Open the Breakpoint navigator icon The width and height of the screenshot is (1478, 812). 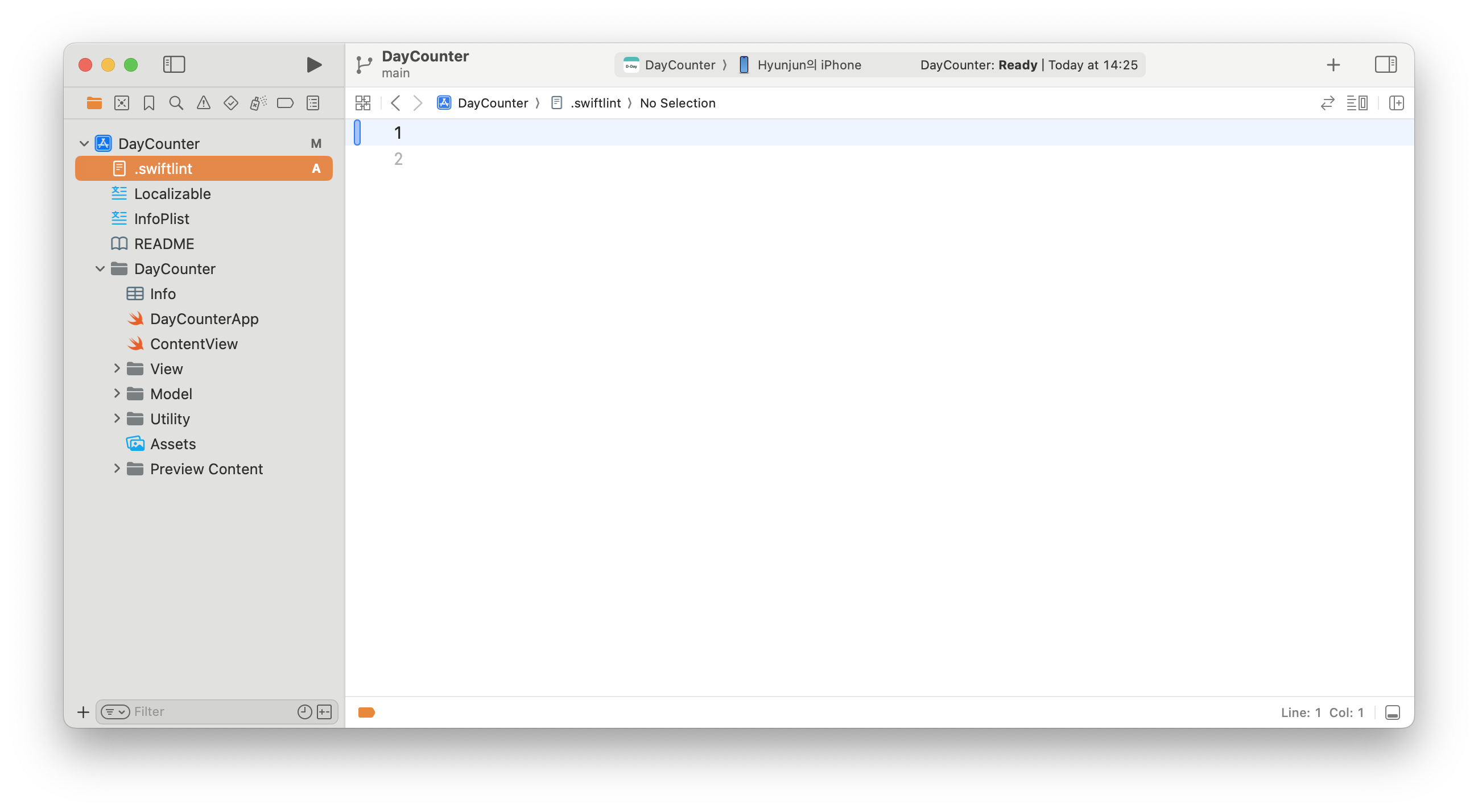tap(285, 103)
